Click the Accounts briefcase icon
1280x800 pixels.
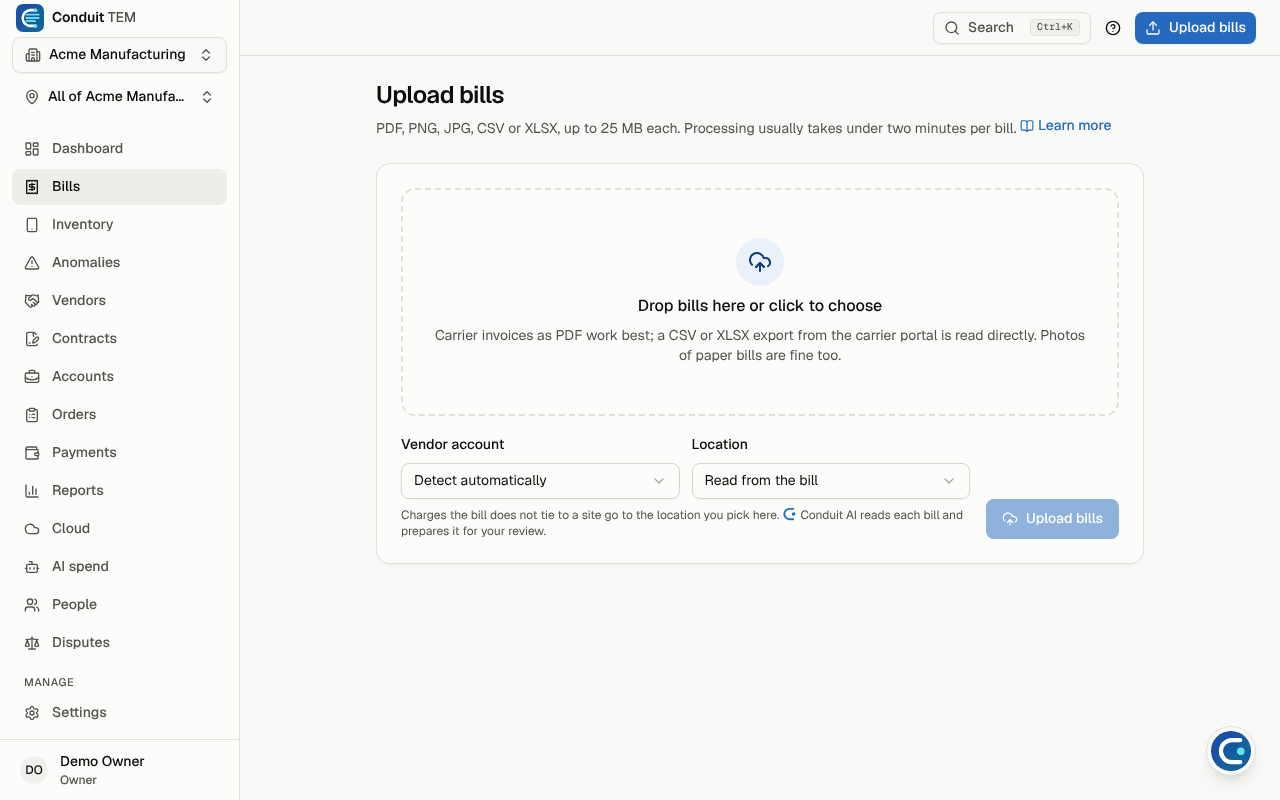coord(32,376)
